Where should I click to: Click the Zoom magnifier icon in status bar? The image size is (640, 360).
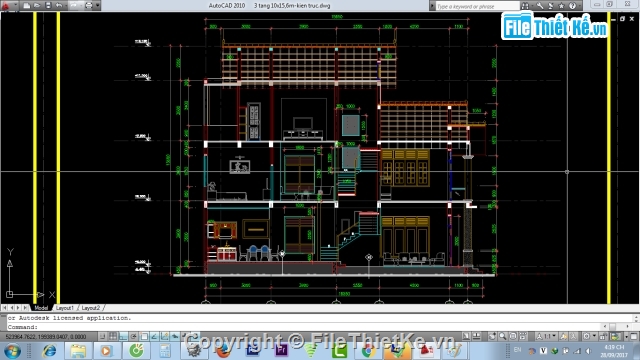(x=502, y=336)
